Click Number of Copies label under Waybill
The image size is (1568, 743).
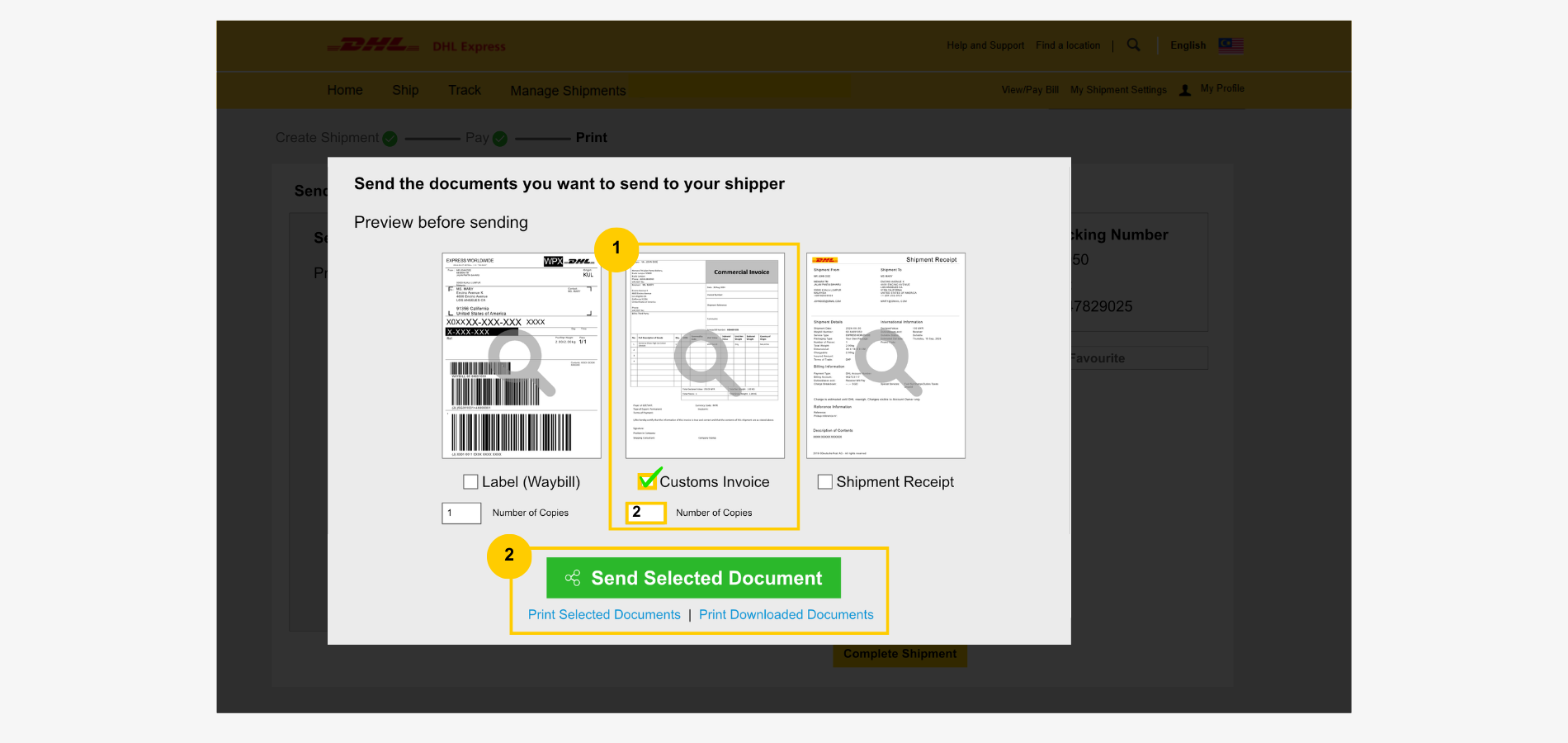531,513
